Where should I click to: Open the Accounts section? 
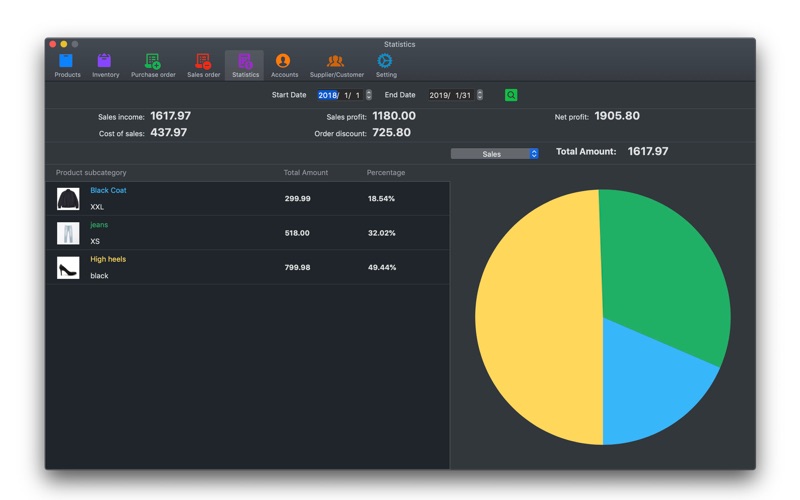(x=284, y=65)
